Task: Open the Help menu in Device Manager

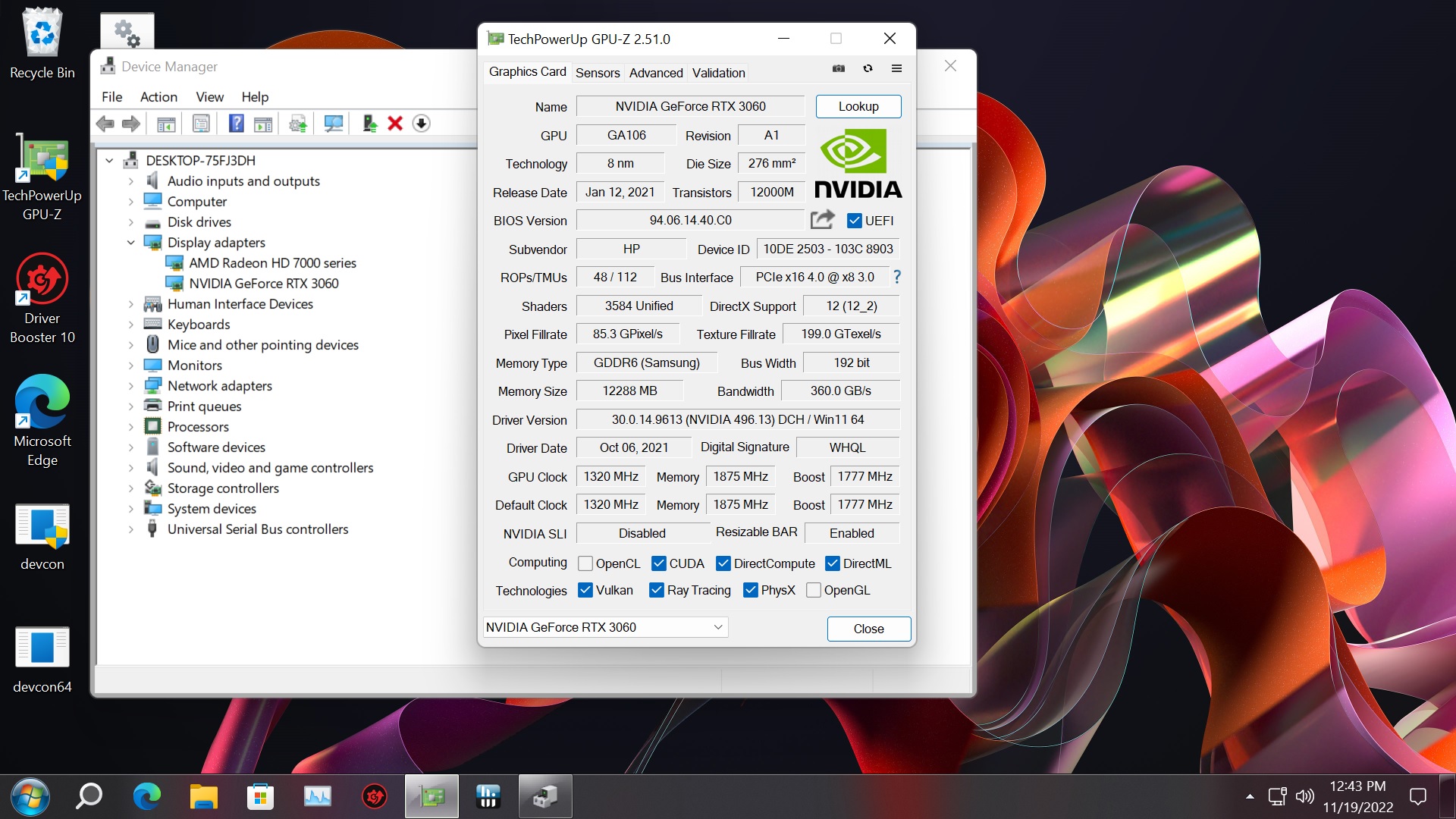Action: (x=255, y=97)
